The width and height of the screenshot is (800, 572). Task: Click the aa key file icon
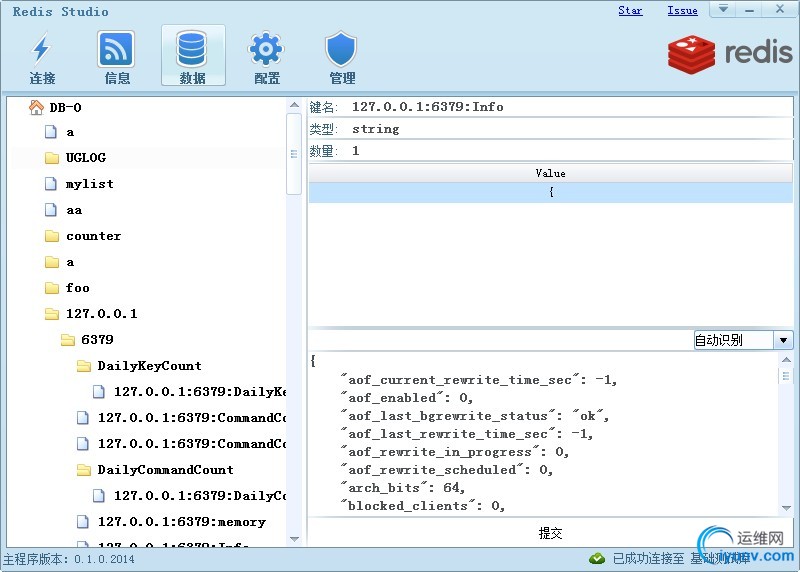pos(51,210)
